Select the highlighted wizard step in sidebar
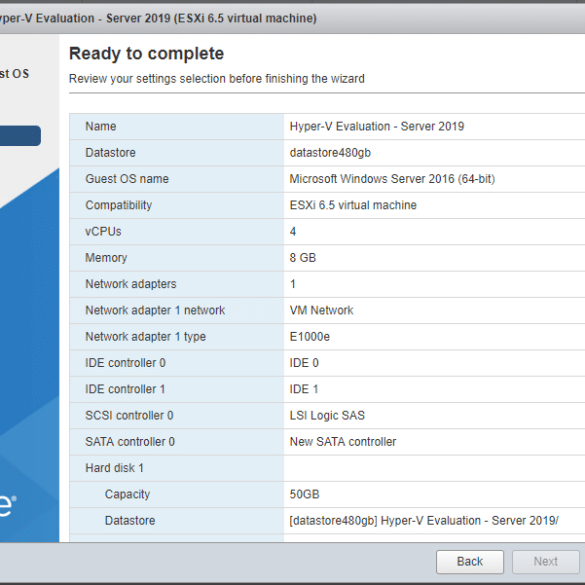The height and width of the screenshot is (585, 585). pos(20,135)
